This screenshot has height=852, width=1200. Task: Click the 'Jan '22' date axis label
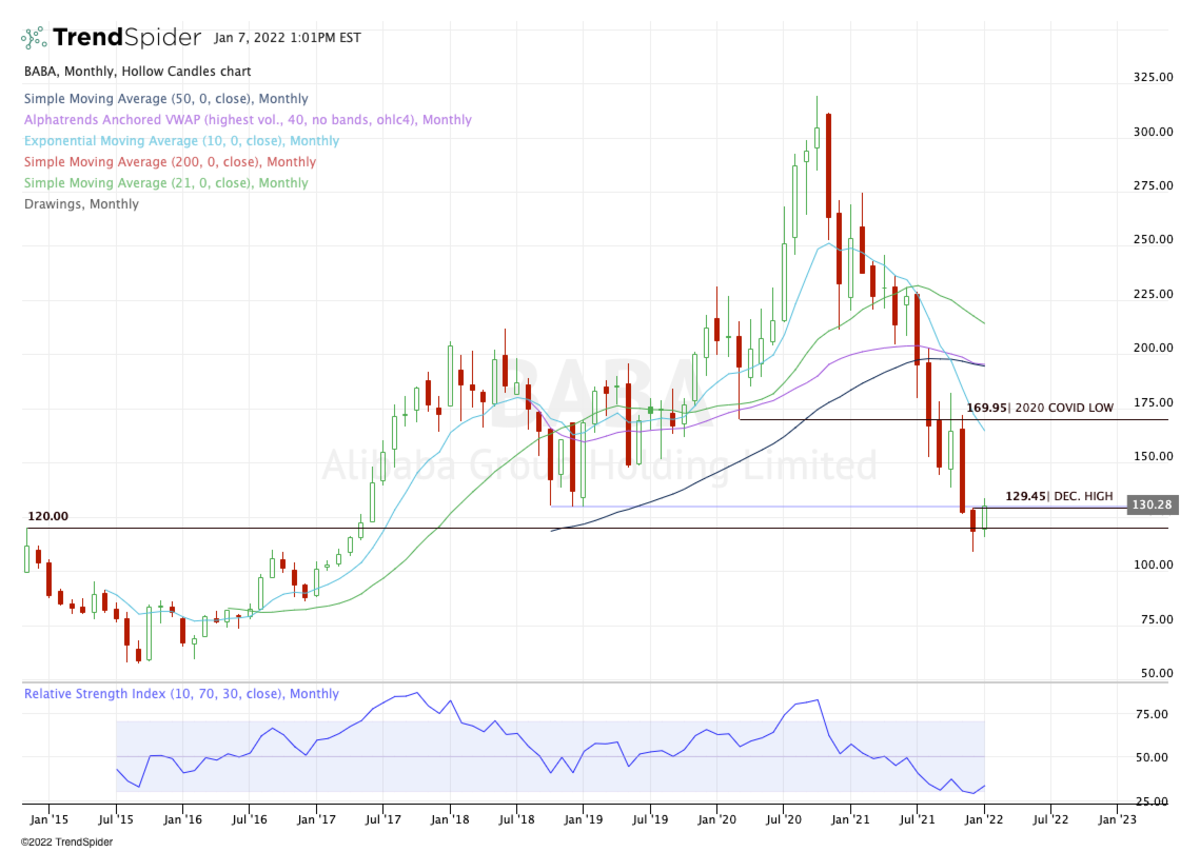(x=983, y=819)
